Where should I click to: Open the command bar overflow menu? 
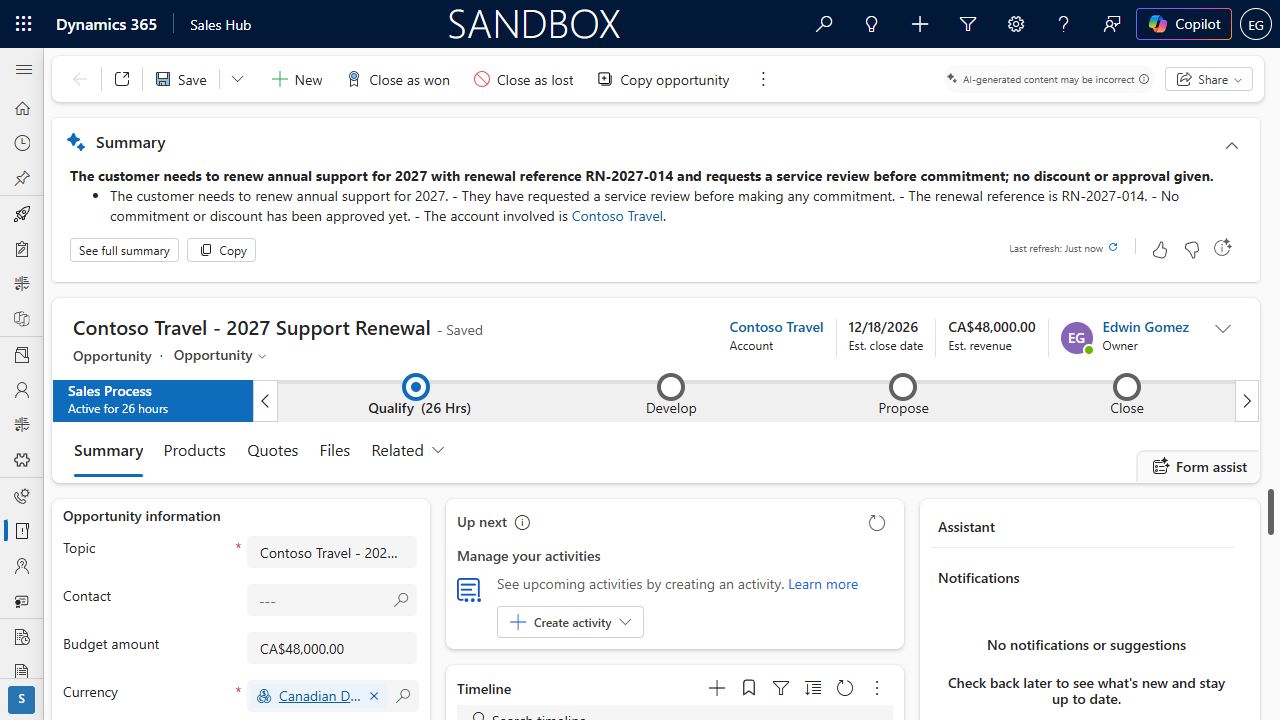pos(763,79)
